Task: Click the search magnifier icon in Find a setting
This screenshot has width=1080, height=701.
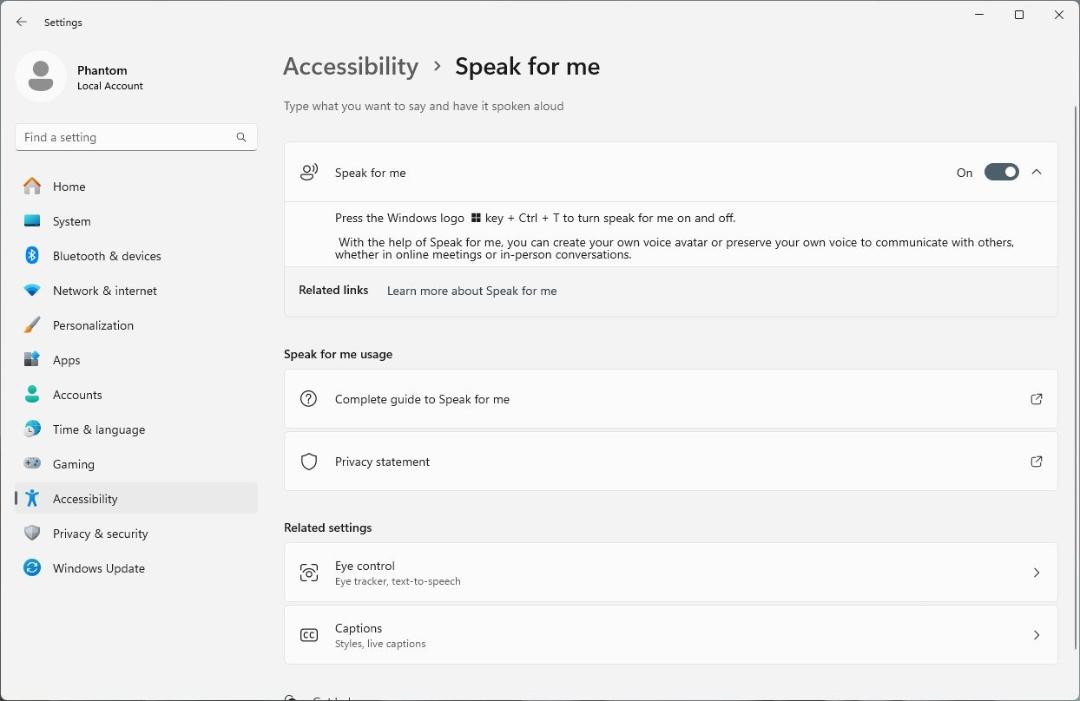Action: [241, 137]
